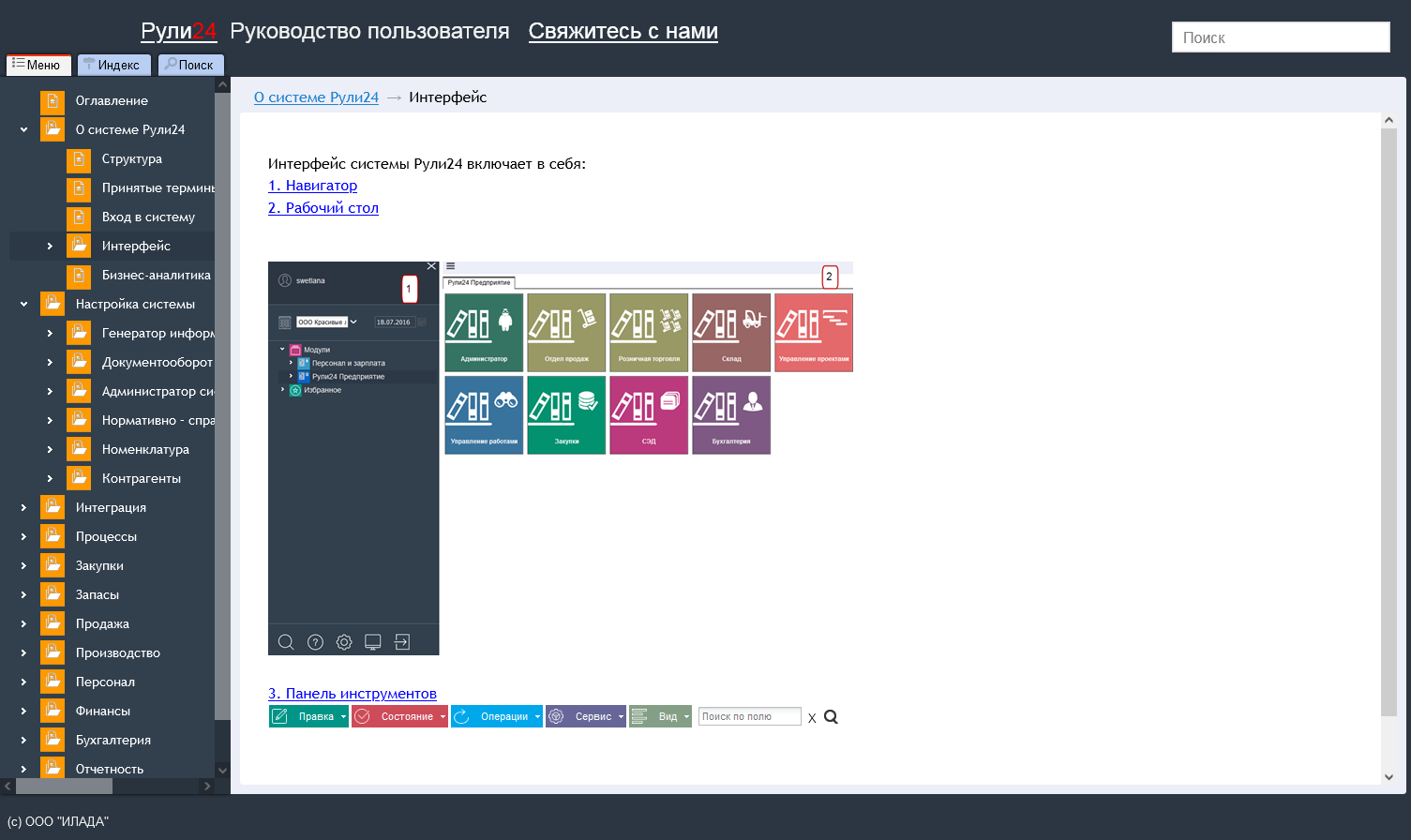The width and height of the screenshot is (1411, 840).
Task: Click the Администратор си folder icon
Action: point(79,391)
